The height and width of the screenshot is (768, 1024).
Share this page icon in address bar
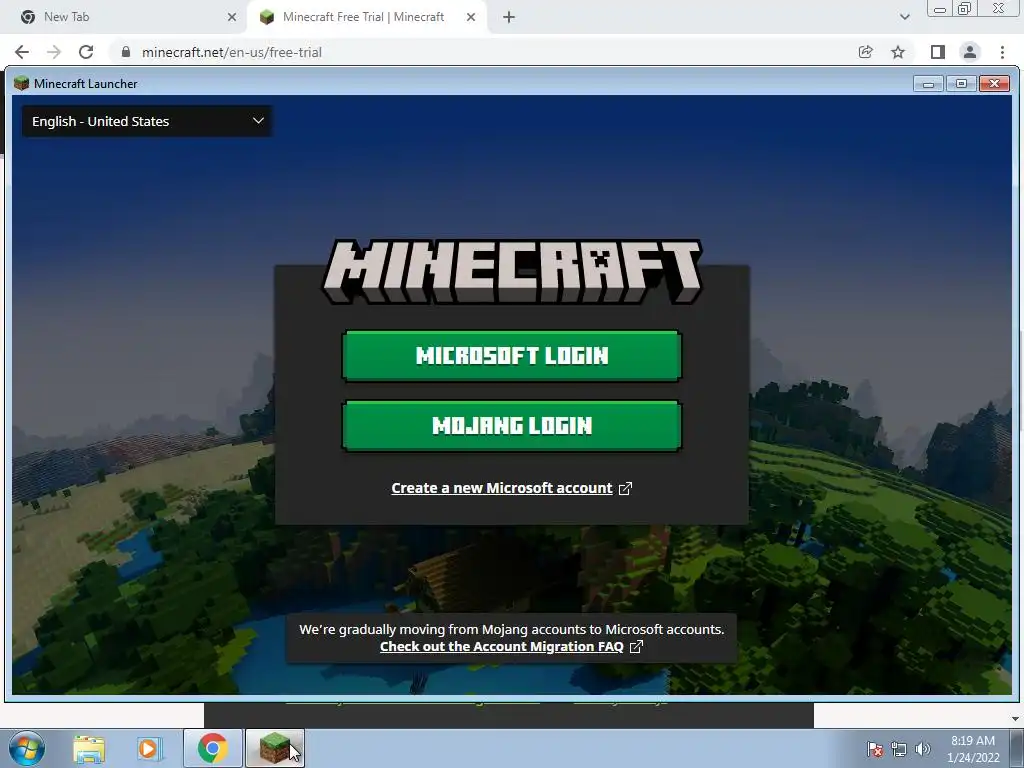(865, 52)
